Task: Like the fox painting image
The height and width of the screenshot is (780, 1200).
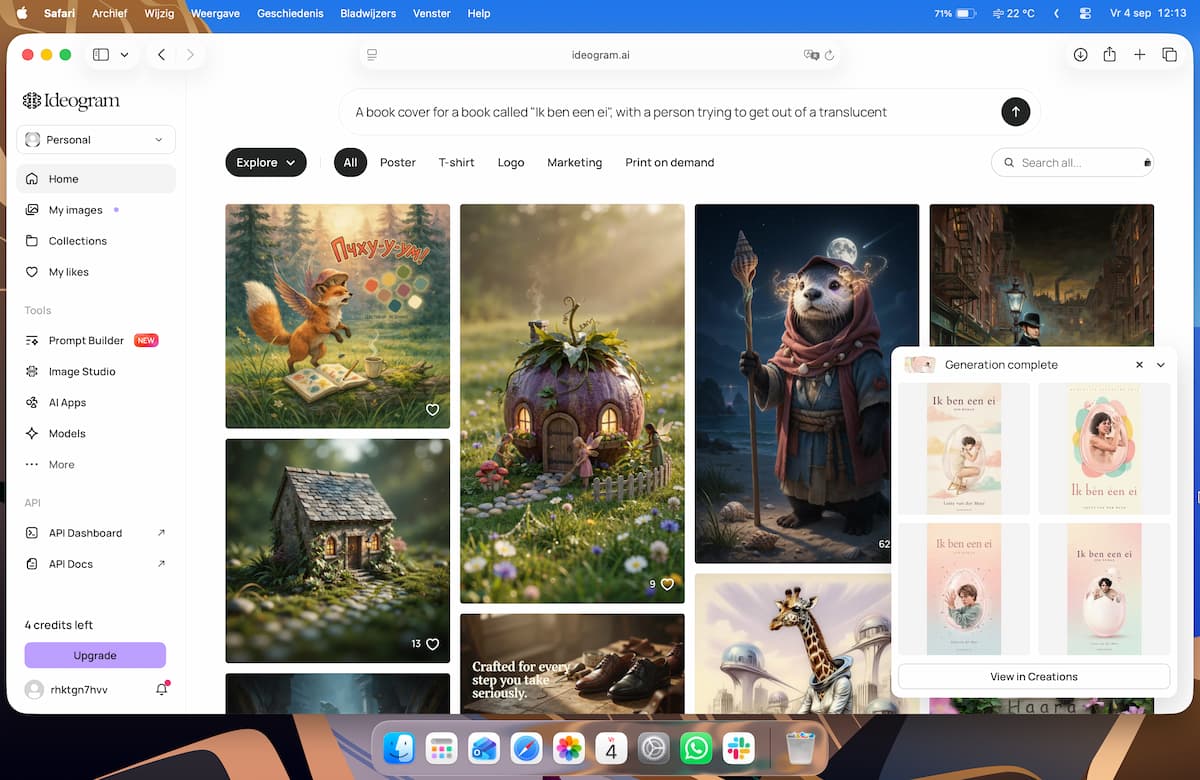Action: (433, 410)
